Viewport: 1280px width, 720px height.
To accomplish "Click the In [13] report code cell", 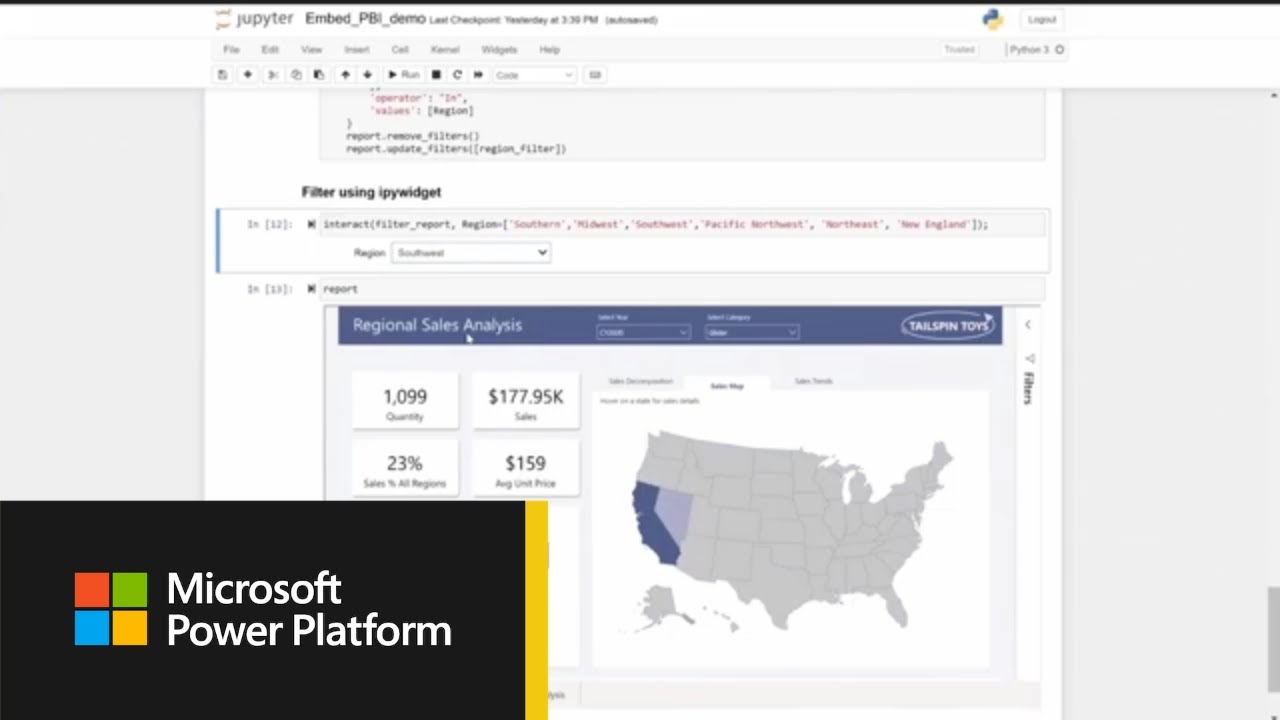I will click(683, 289).
